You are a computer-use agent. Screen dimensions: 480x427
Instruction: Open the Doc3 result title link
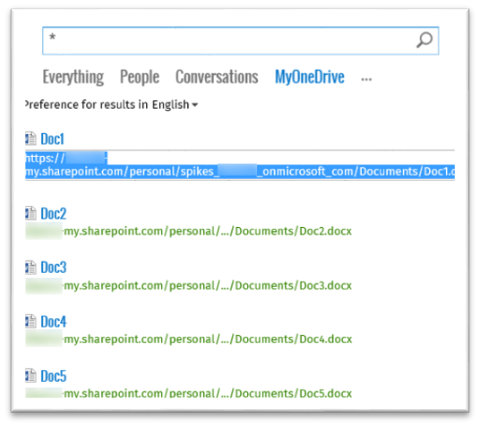click(53, 268)
